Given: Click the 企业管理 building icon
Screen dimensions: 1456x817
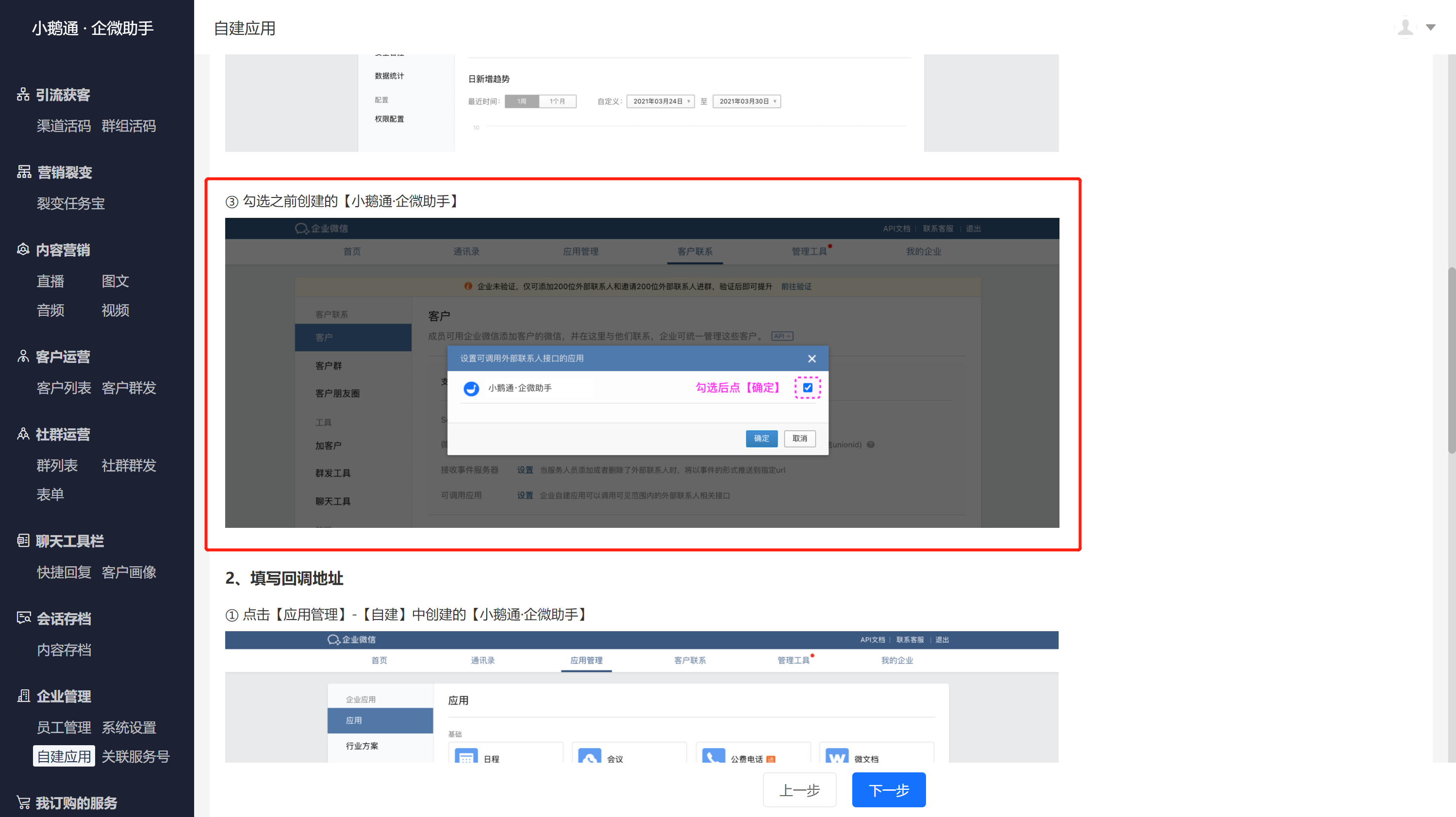Looking at the screenshot, I should (24, 695).
